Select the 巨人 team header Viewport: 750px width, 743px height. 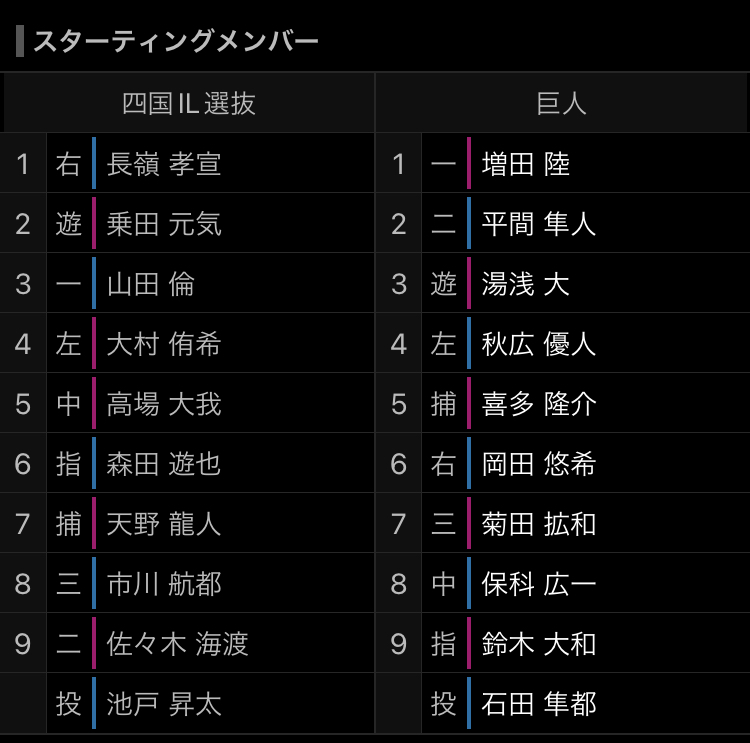562,104
